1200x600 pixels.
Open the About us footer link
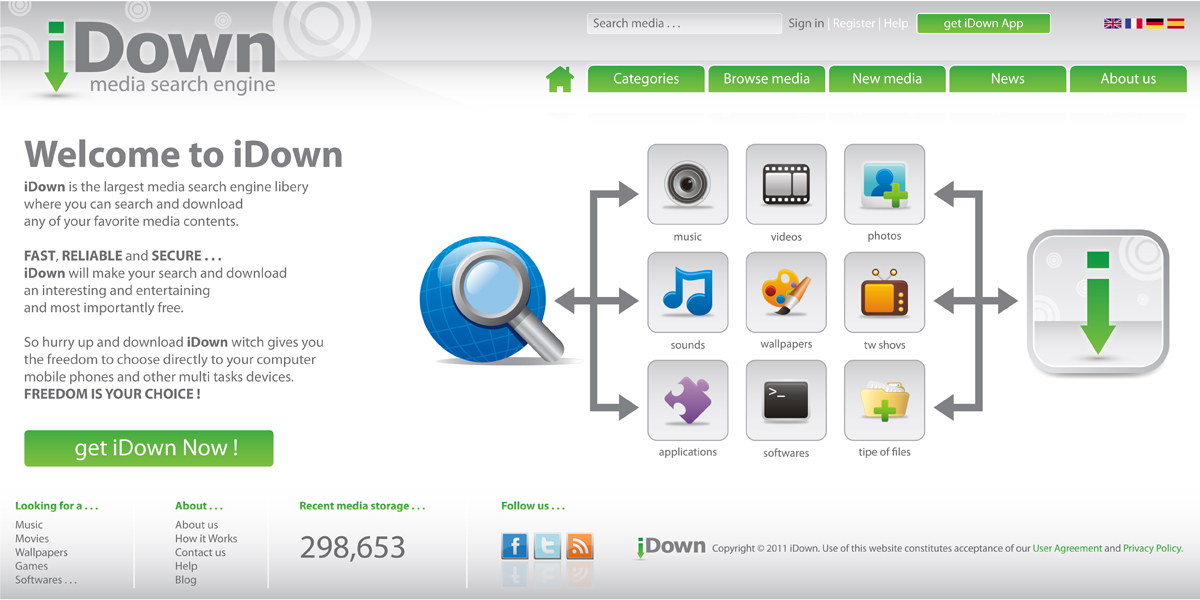pyautogui.click(x=196, y=525)
